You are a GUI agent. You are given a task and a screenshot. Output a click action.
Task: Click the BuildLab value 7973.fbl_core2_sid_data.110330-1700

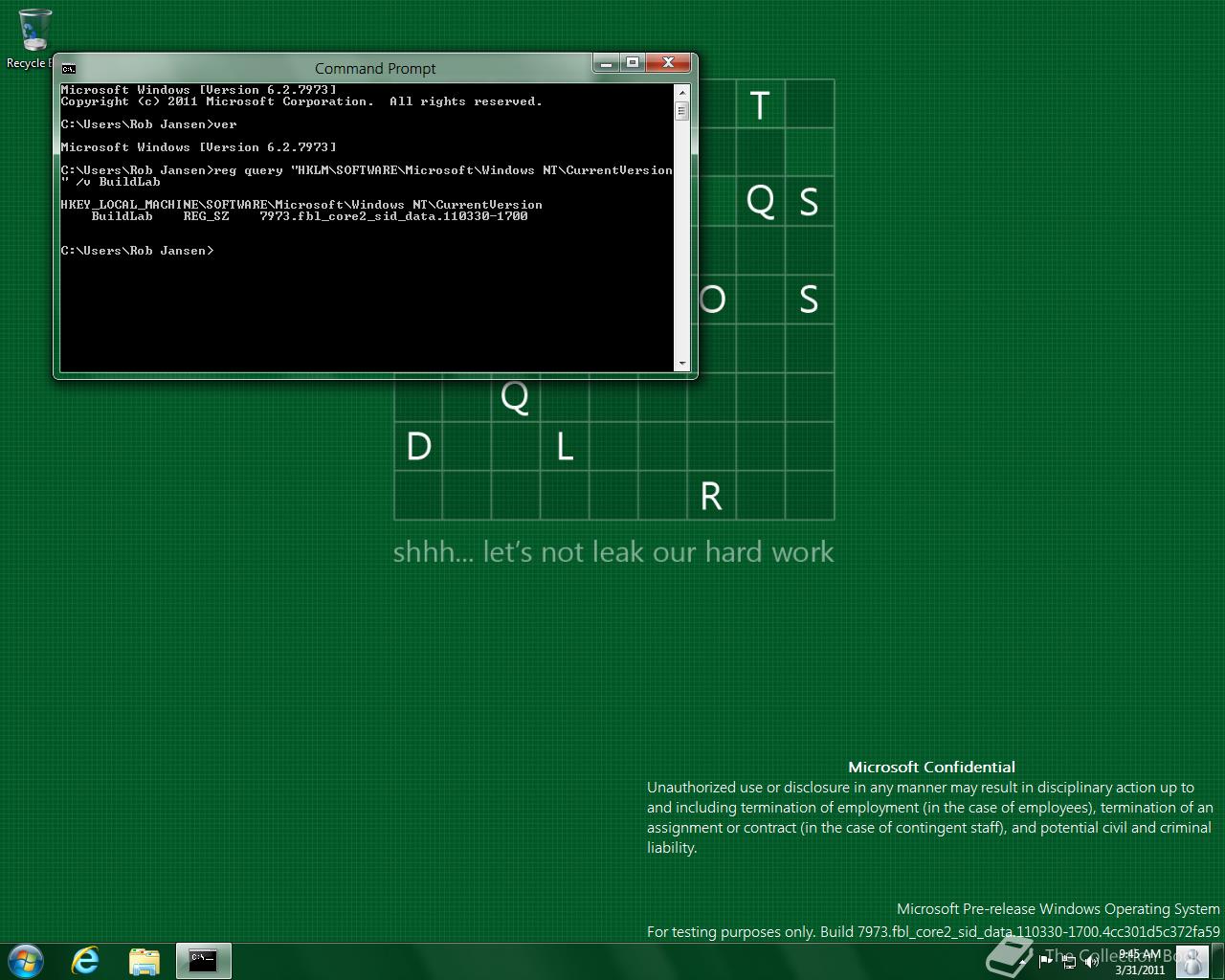click(393, 216)
